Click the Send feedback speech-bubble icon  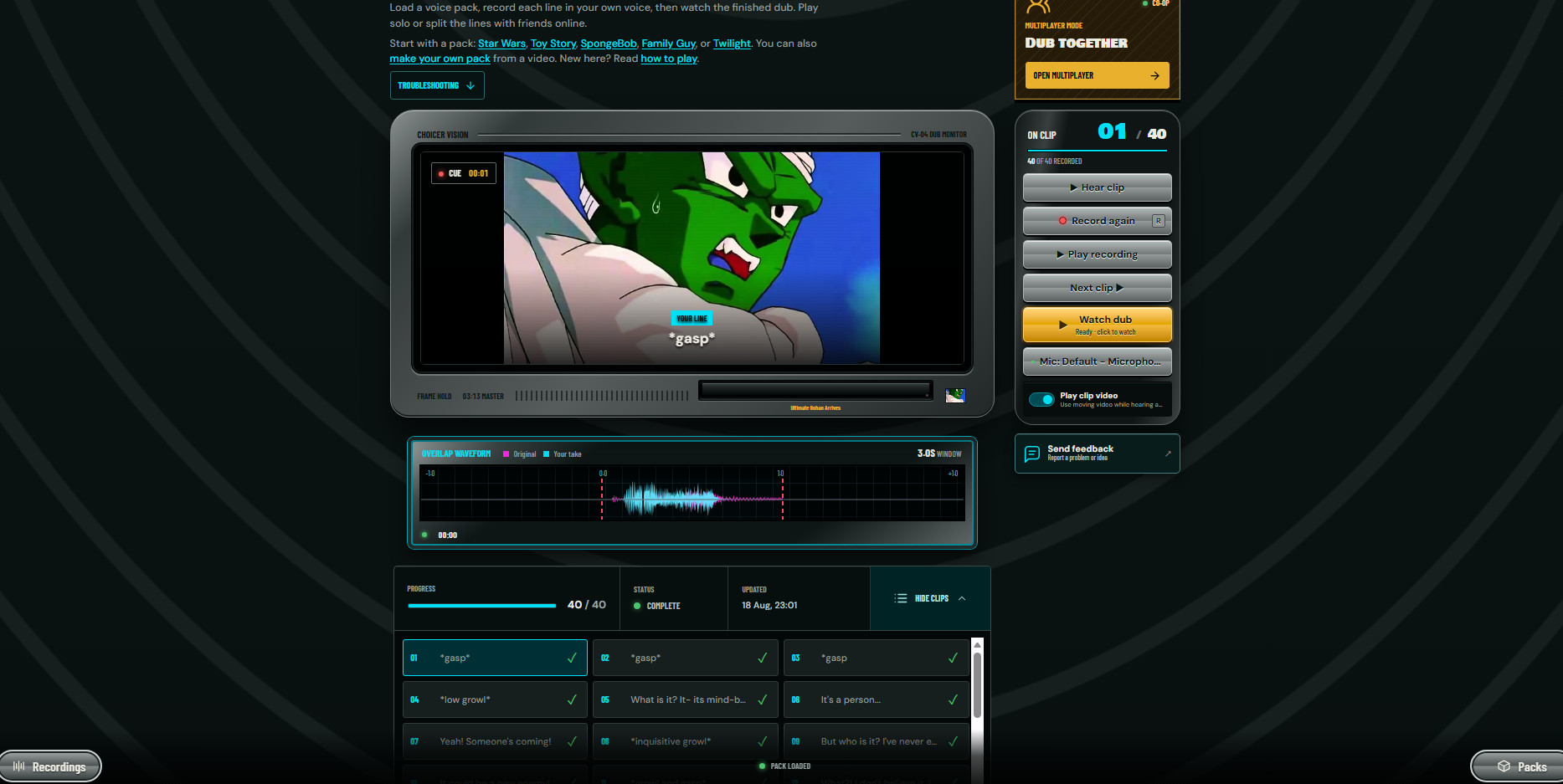(x=1032, y=453)
